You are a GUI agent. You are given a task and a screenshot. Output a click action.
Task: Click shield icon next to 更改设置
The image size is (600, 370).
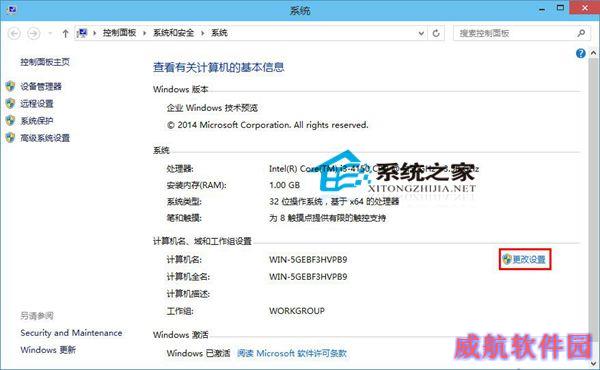pos(507,259)
